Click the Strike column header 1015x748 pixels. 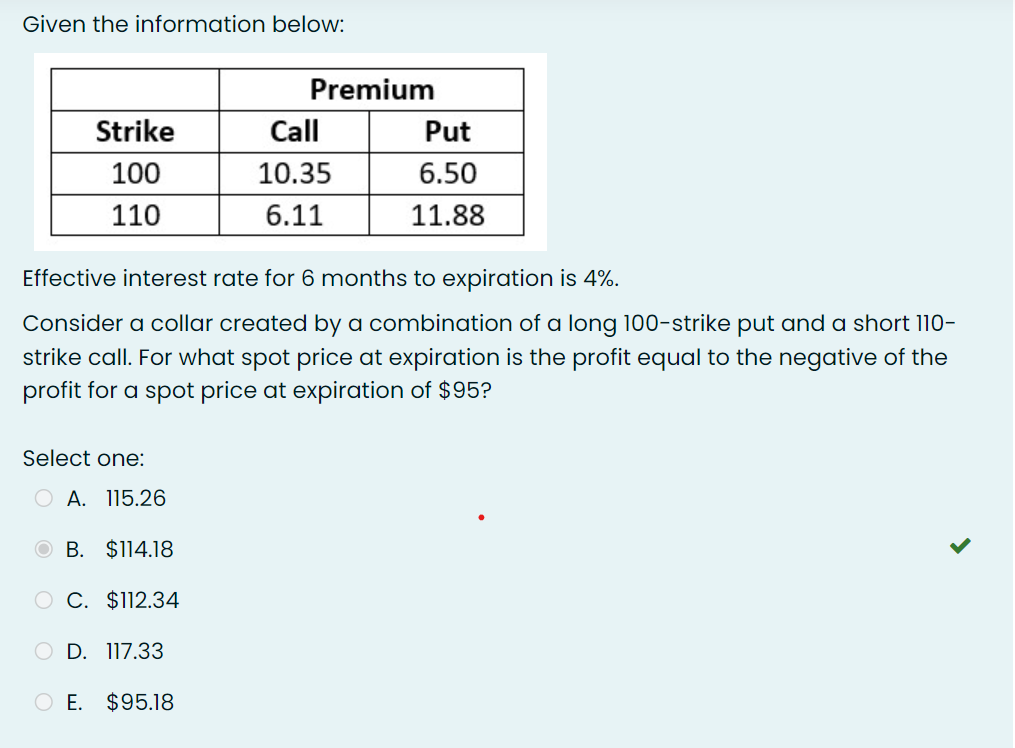pyautogui.click(x=135, y=131)
